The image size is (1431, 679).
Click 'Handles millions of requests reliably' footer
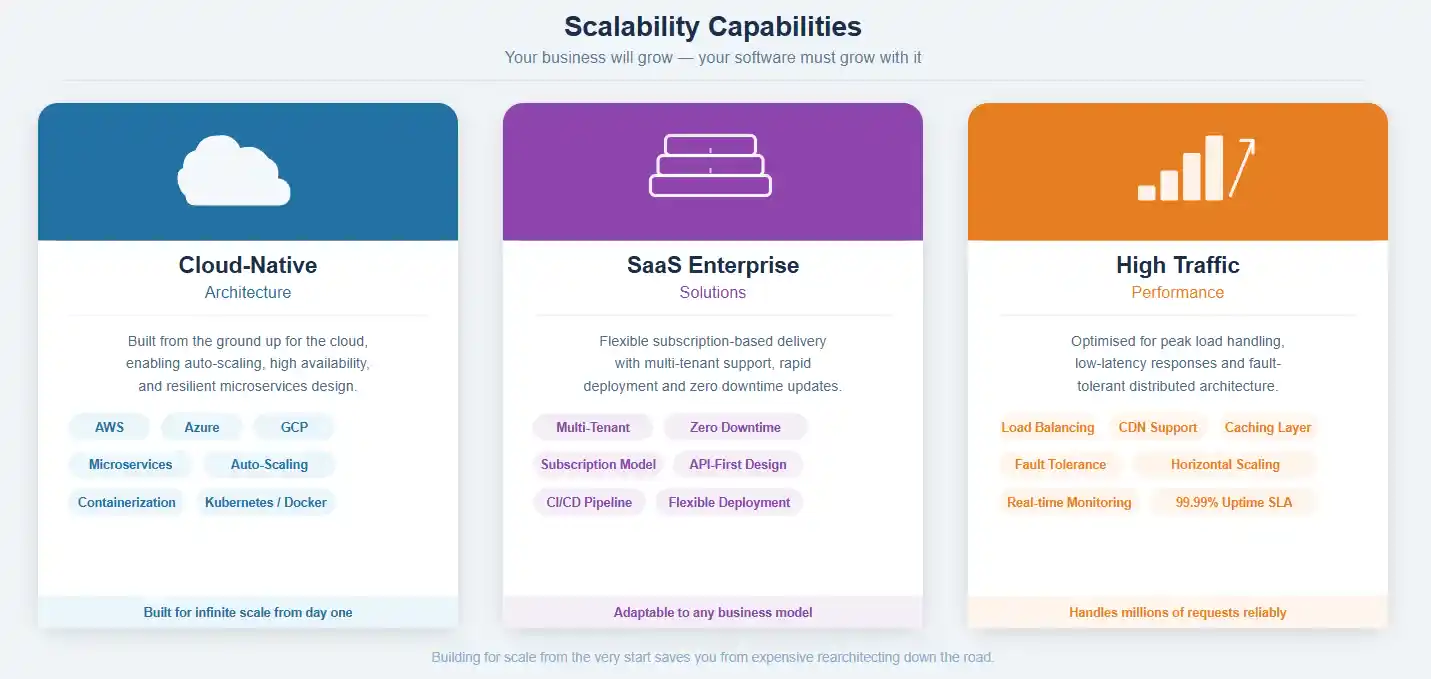pos(1177,612)
